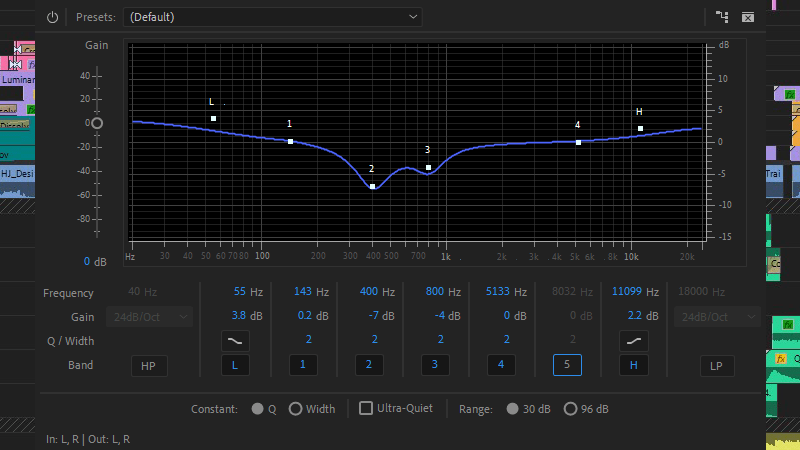Toggle band 2 button
This screenshot has width=800, height=450.
(x=369, y=365)
